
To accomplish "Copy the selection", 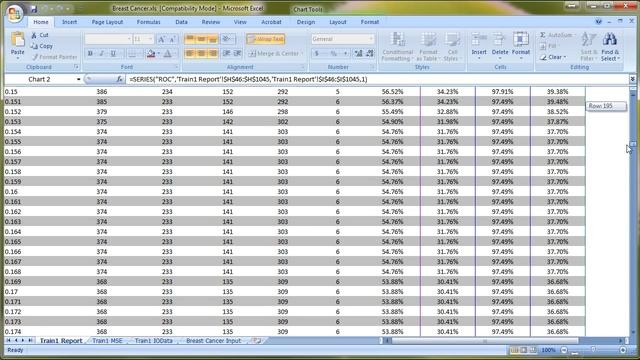I will click(x=42, y=46).
